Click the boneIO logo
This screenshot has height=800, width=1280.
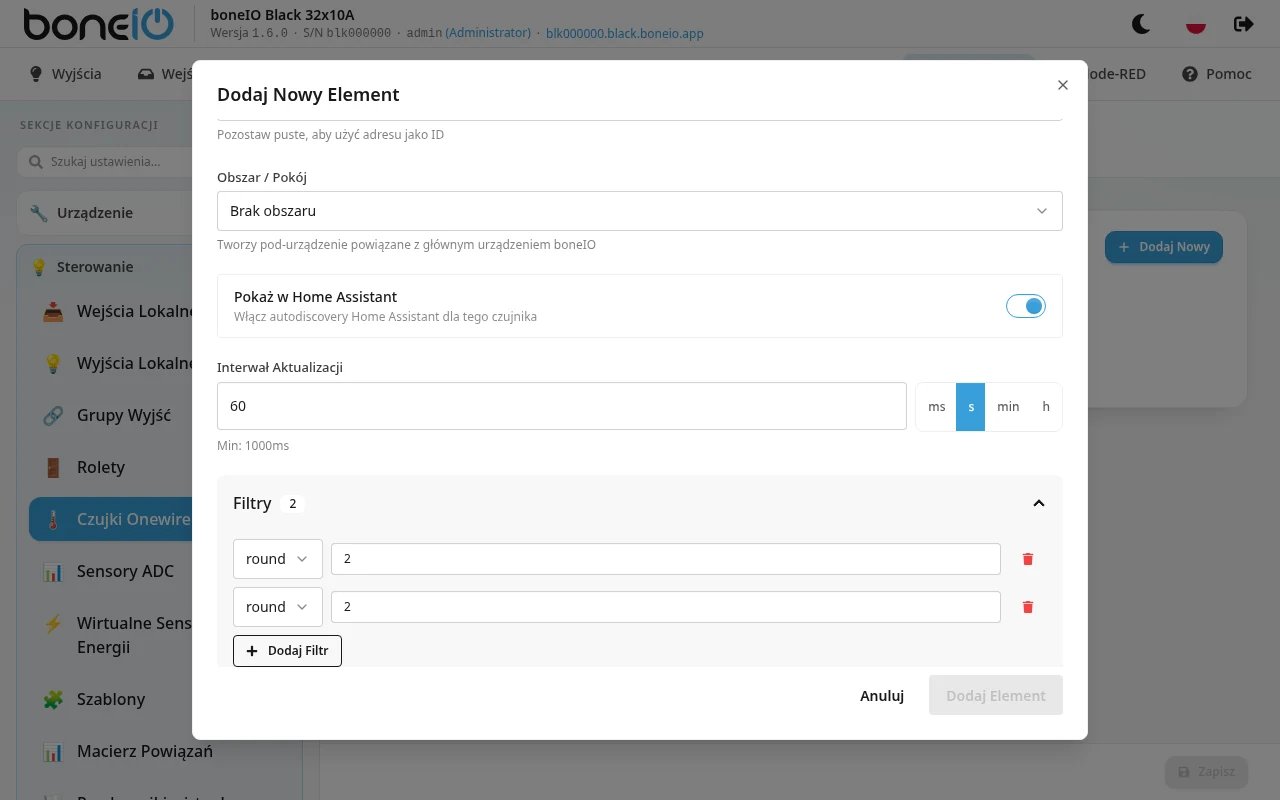point(98,24)
